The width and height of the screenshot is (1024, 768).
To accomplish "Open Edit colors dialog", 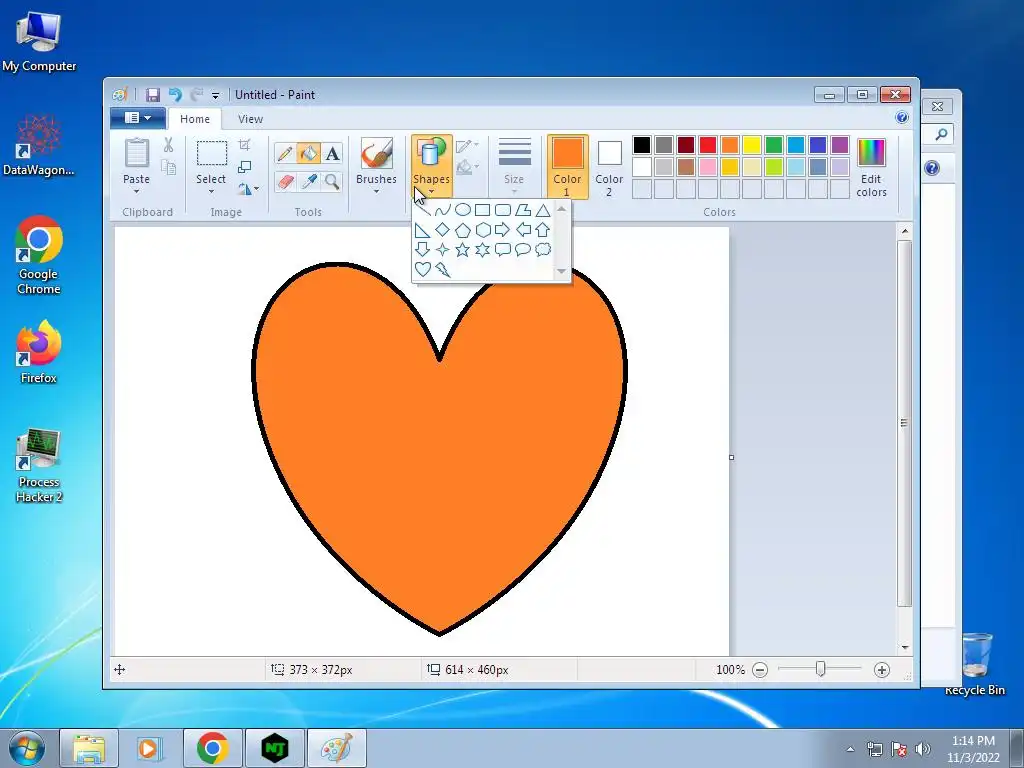I will 871,167.
